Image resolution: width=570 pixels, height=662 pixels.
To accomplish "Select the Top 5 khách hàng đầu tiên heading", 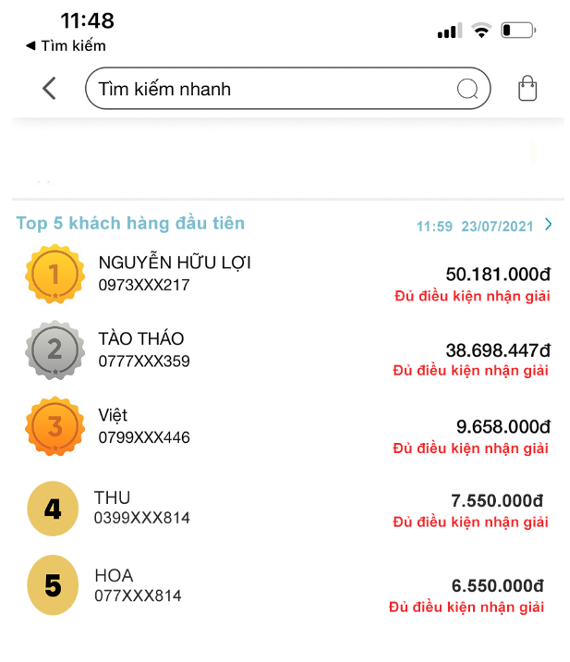I will [x=130, y=223].
